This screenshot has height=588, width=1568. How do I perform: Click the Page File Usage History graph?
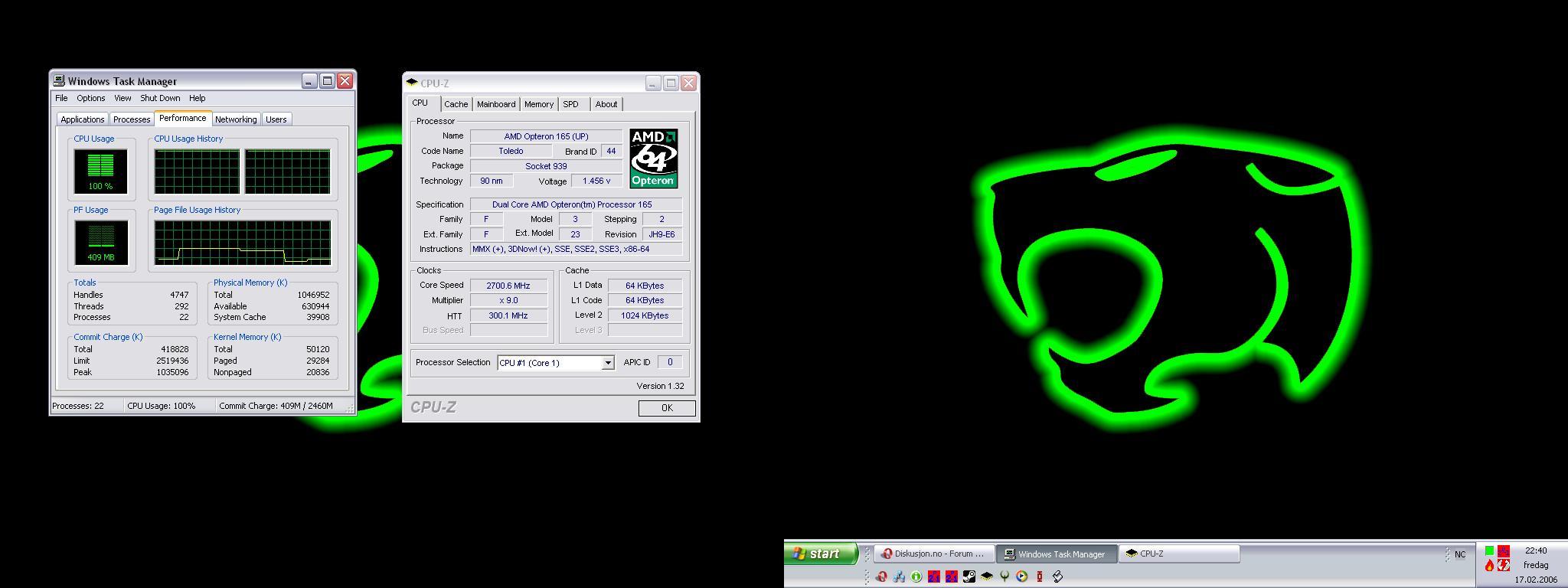click(x=243, y=242)
